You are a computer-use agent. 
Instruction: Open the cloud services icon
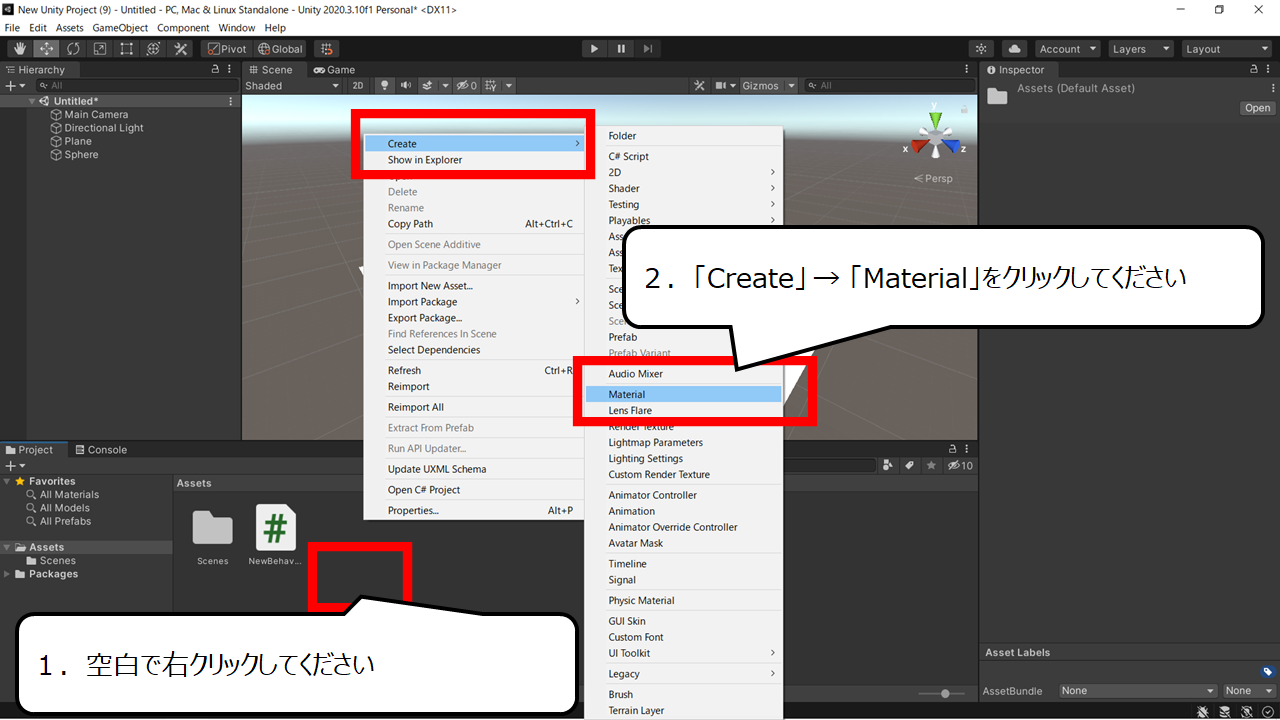point(1014,49)
